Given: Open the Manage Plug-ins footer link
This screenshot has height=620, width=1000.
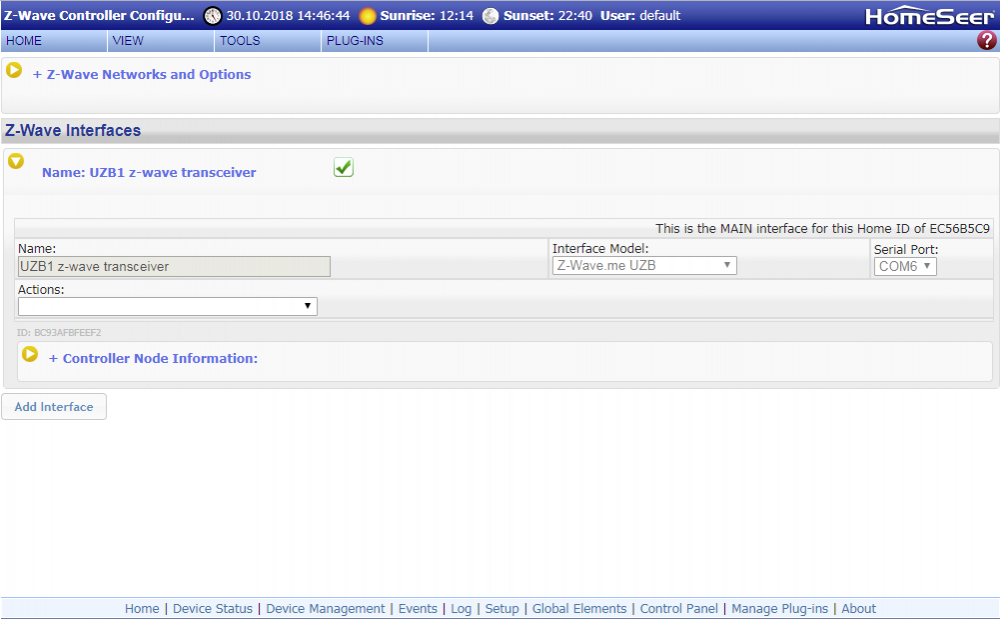Looking at the screenshot, I should tap(779, 609).
